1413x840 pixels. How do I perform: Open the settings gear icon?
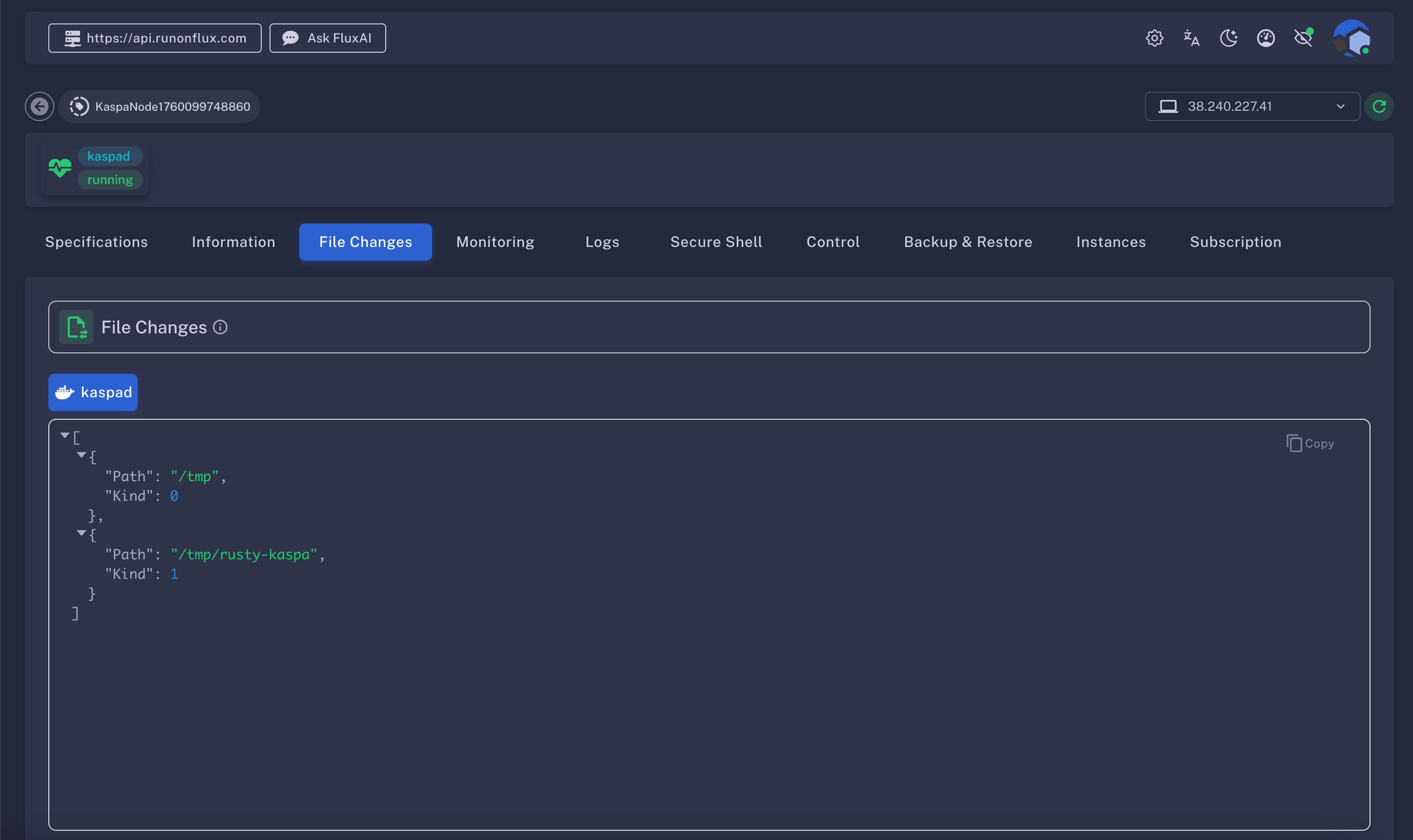[1154, 38]
